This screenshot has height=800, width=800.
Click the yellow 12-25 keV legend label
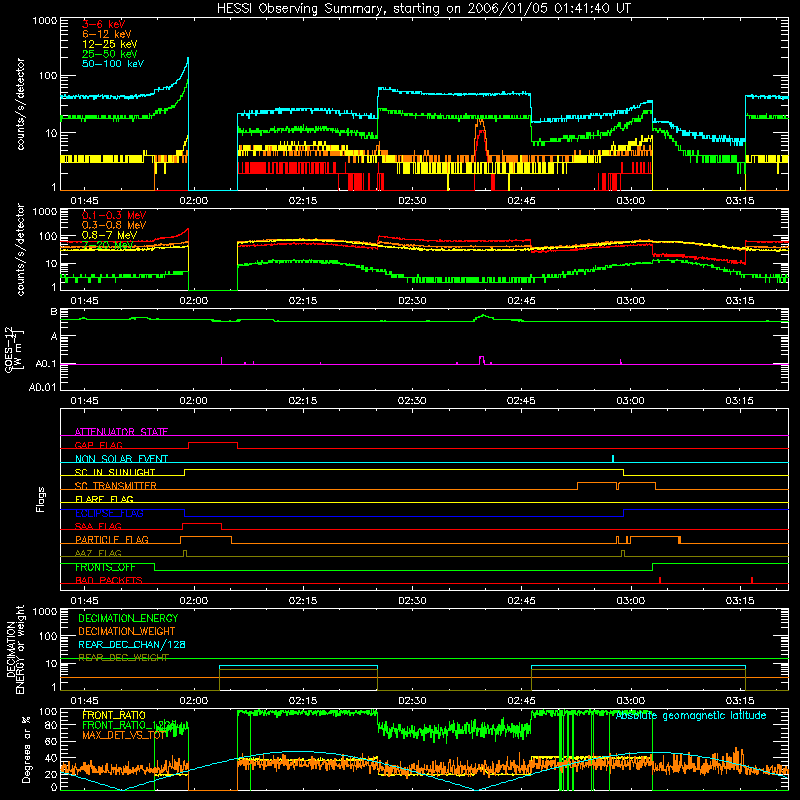coord(109,44)
